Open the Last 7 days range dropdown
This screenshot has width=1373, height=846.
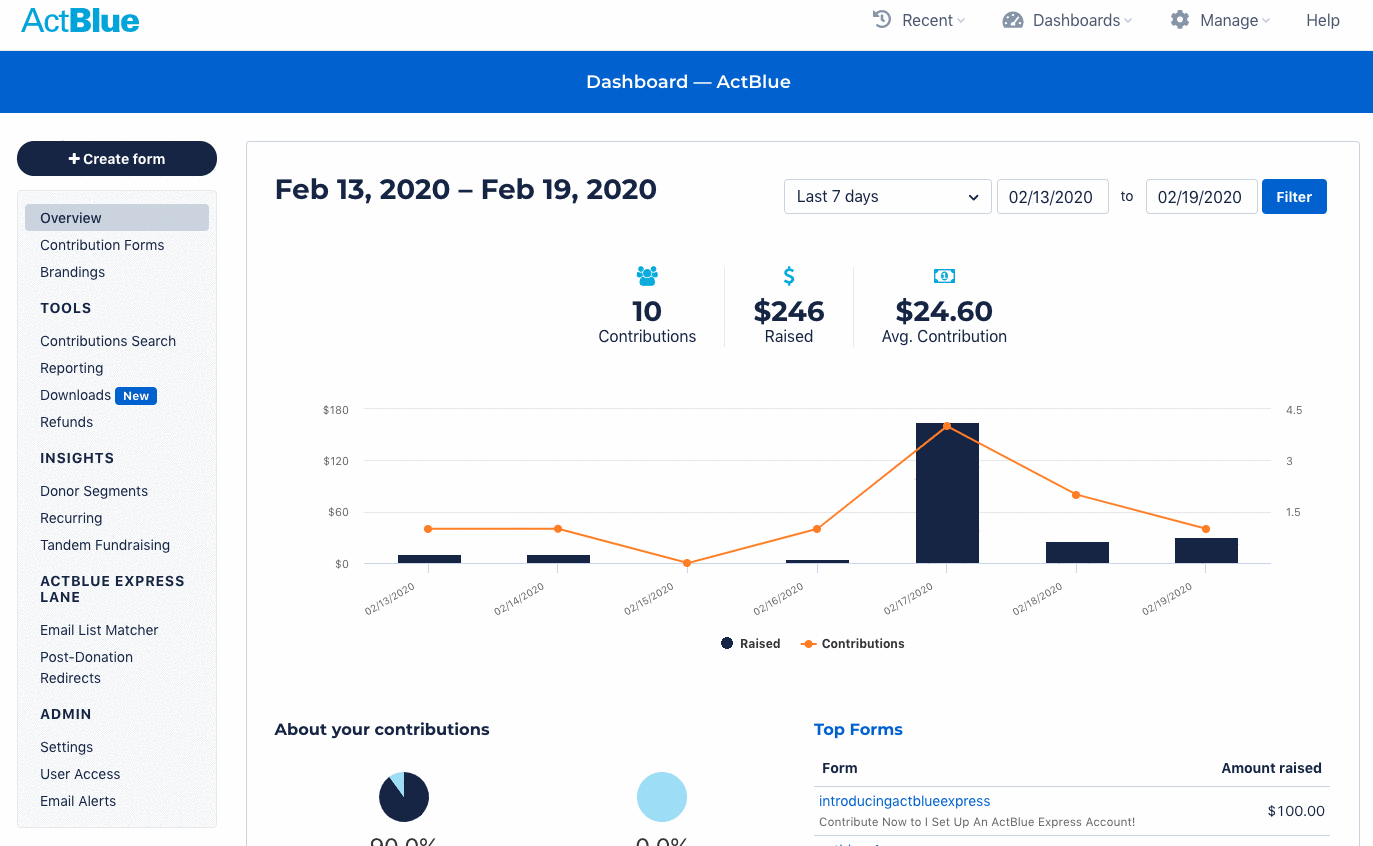click(x=888, y=197)
